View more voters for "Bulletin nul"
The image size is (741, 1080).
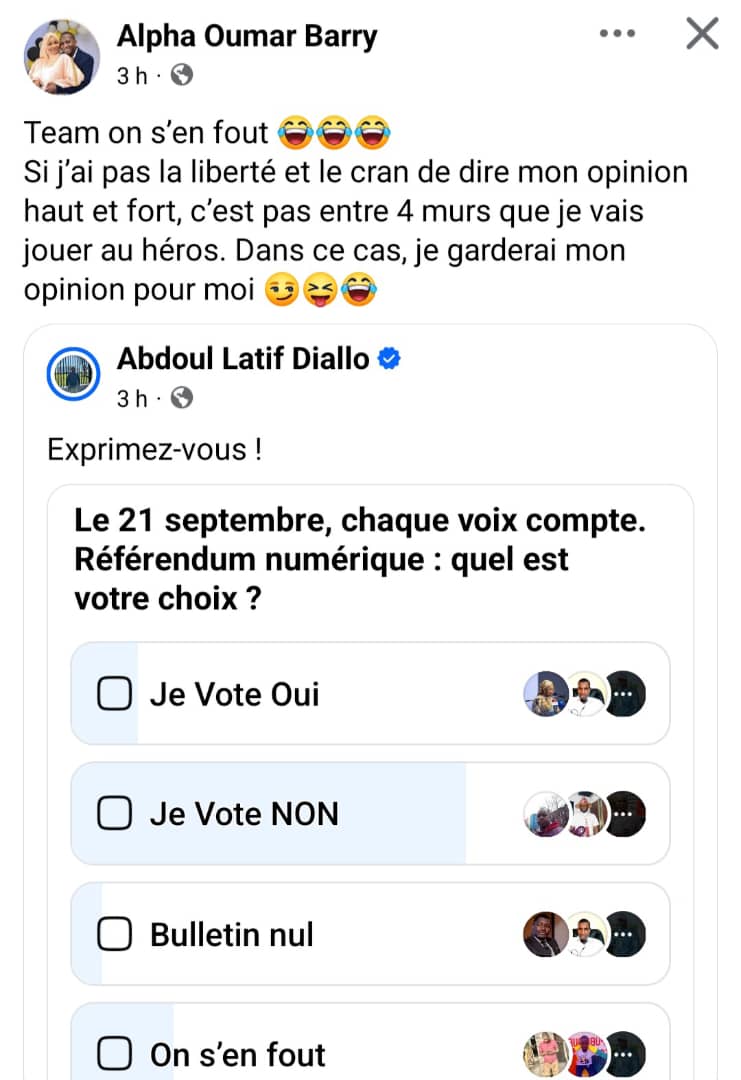pos(626,935)
